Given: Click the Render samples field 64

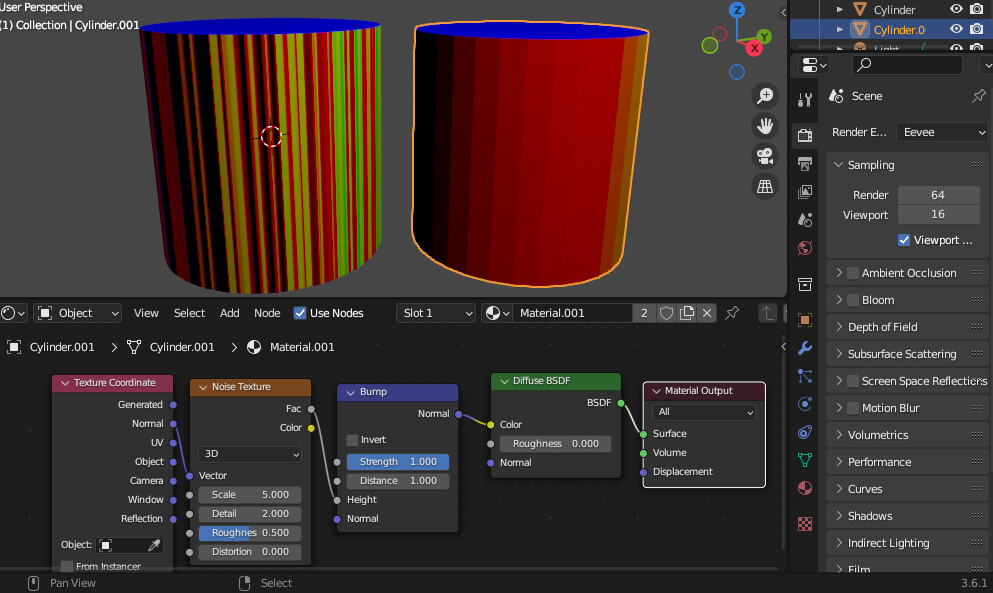Looking at the screenshot, I should tap(939, 195).
